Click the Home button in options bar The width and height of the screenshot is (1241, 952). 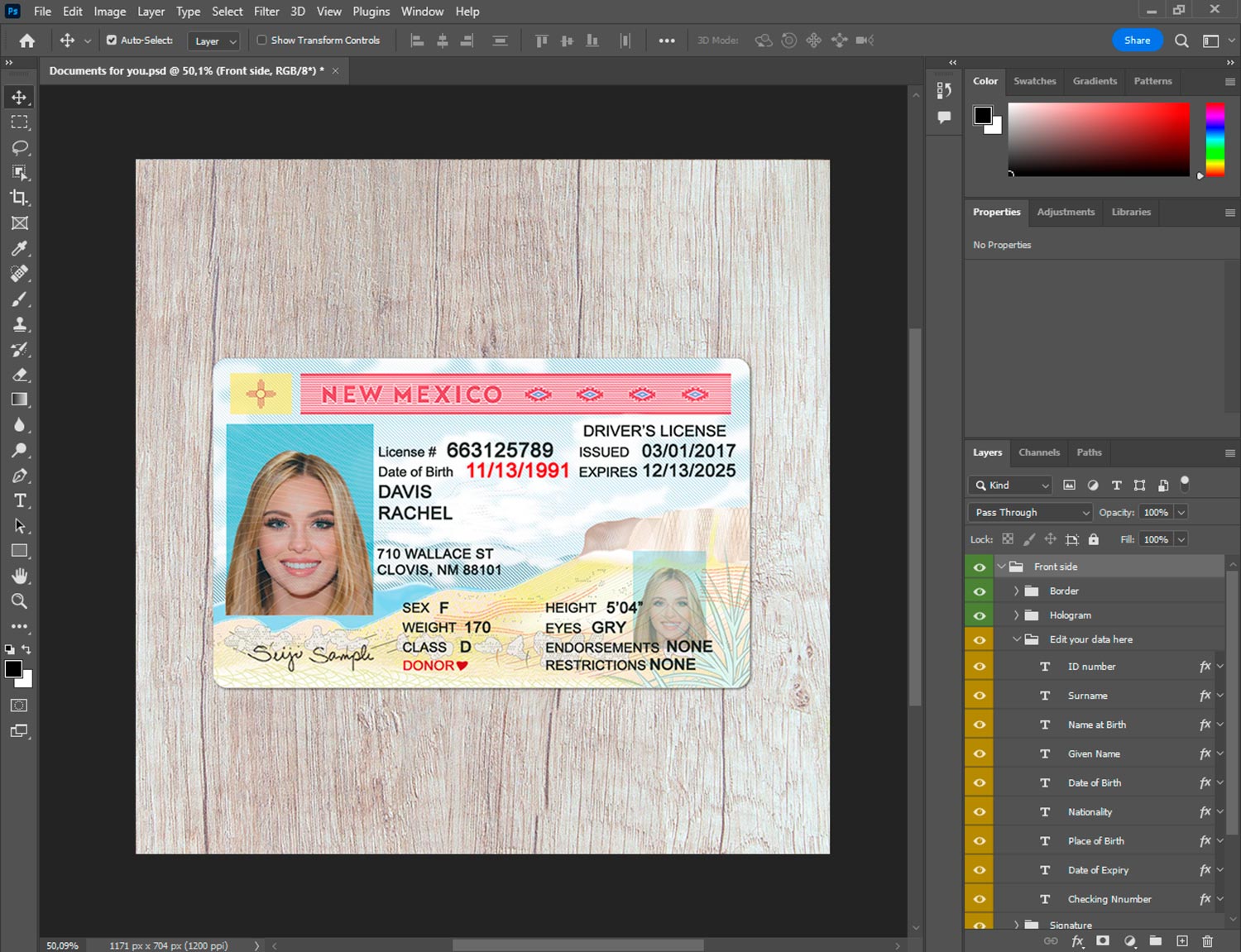[x=27, y=41]
